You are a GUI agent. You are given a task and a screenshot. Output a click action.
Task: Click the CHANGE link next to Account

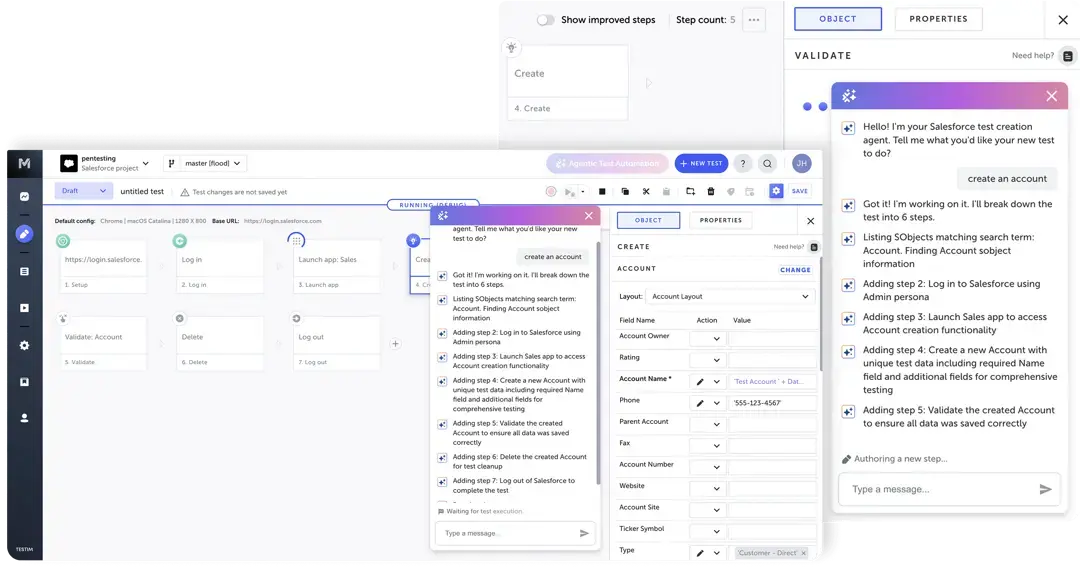tap(795, 270)
